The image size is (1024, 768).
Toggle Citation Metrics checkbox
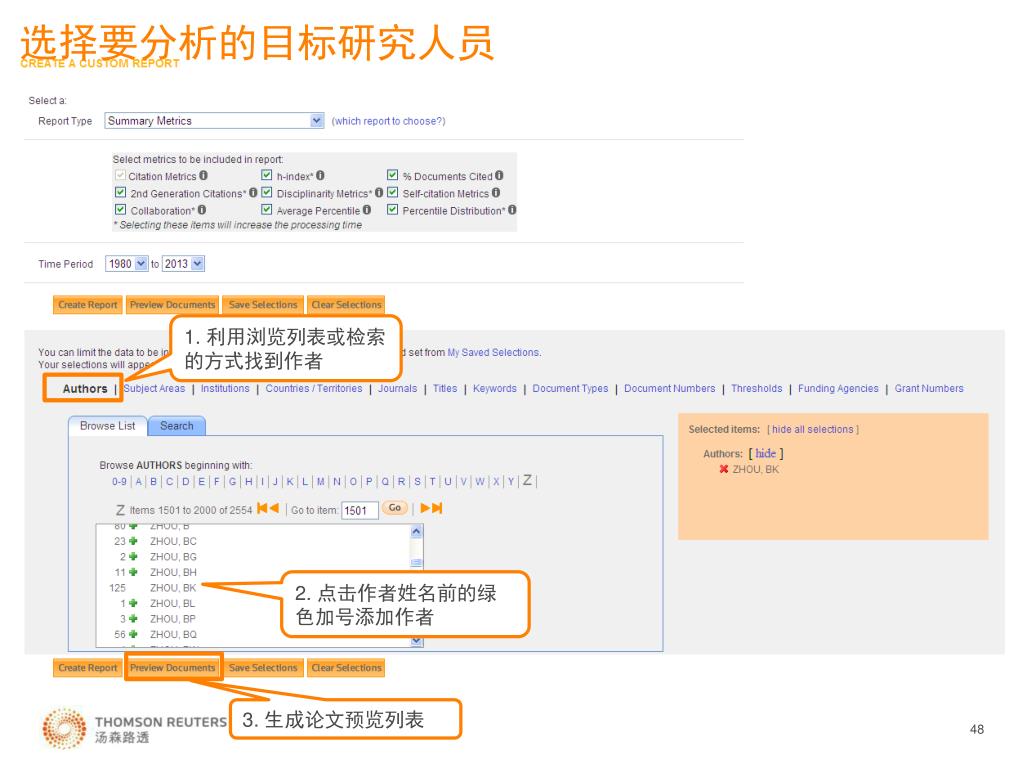click(120, 175)
